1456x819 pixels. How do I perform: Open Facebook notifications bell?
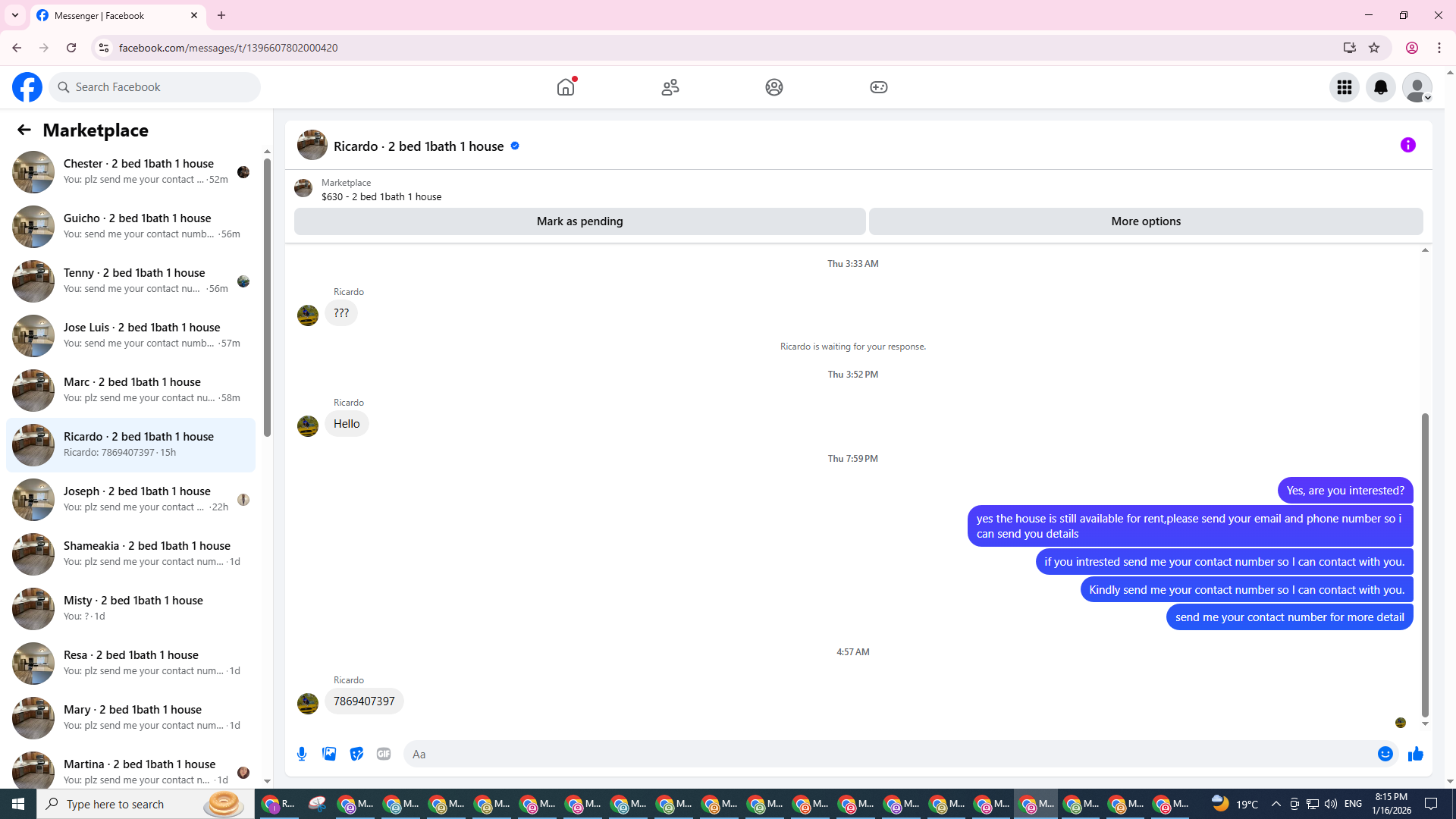1380,87
